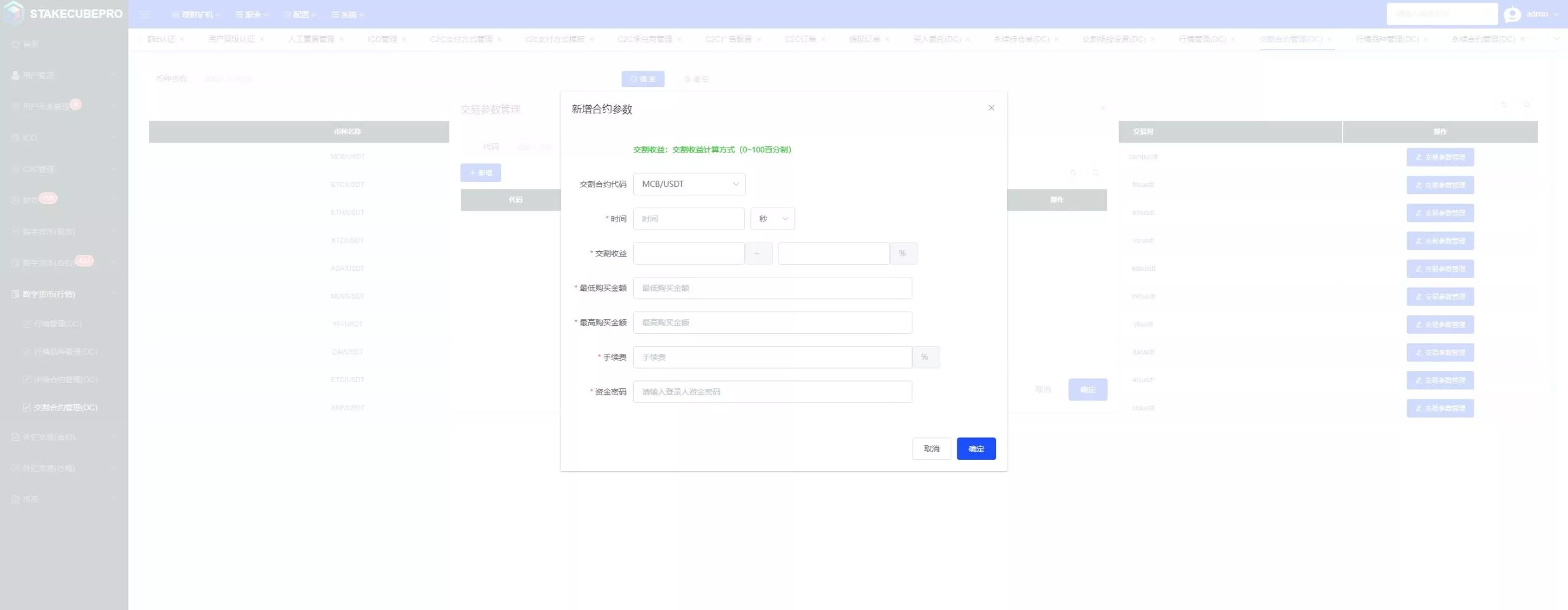1568x610 pixels.
Task: Expand 财务 in the sidebar
Action: click(x=64, y=200)
